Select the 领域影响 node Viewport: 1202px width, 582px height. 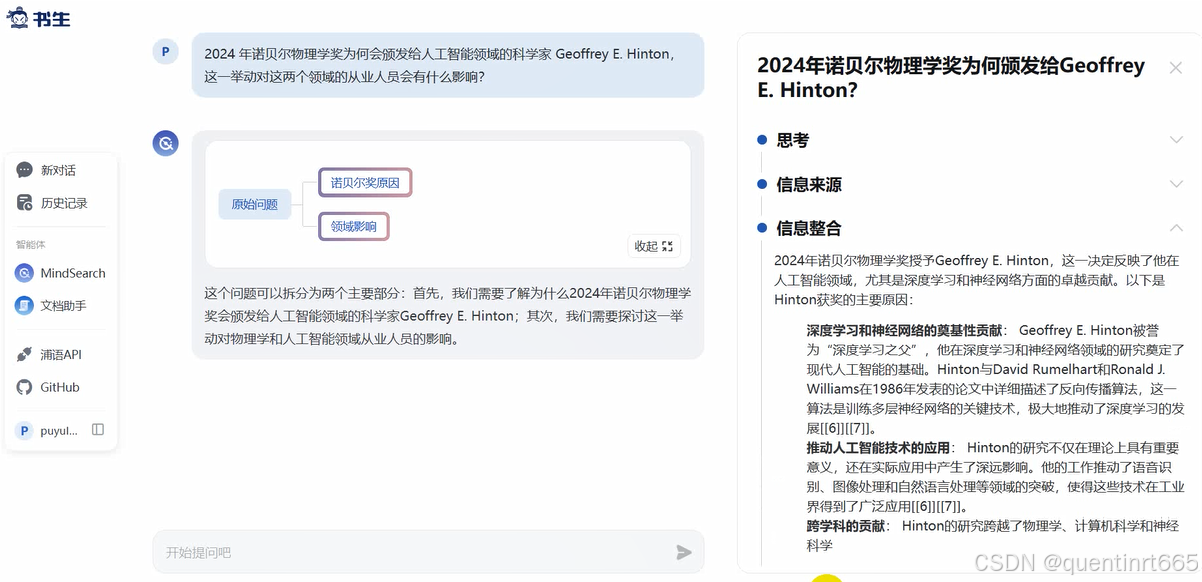click(x=354, y=227)
